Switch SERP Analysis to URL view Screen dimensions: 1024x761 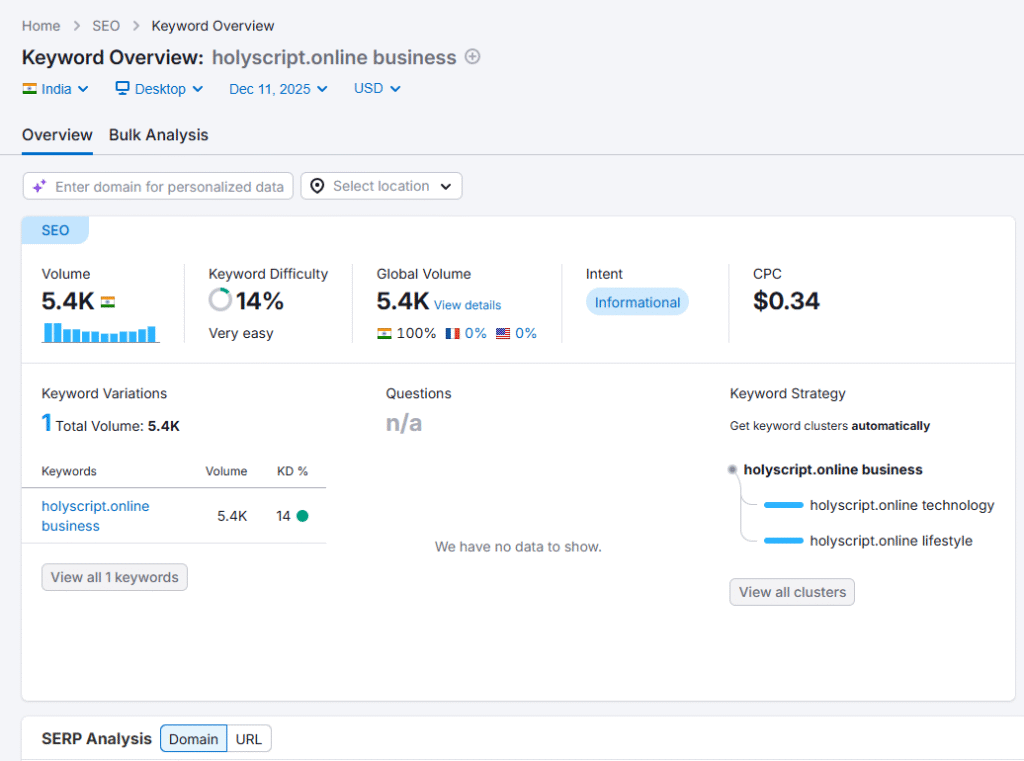tap(249, 739)
